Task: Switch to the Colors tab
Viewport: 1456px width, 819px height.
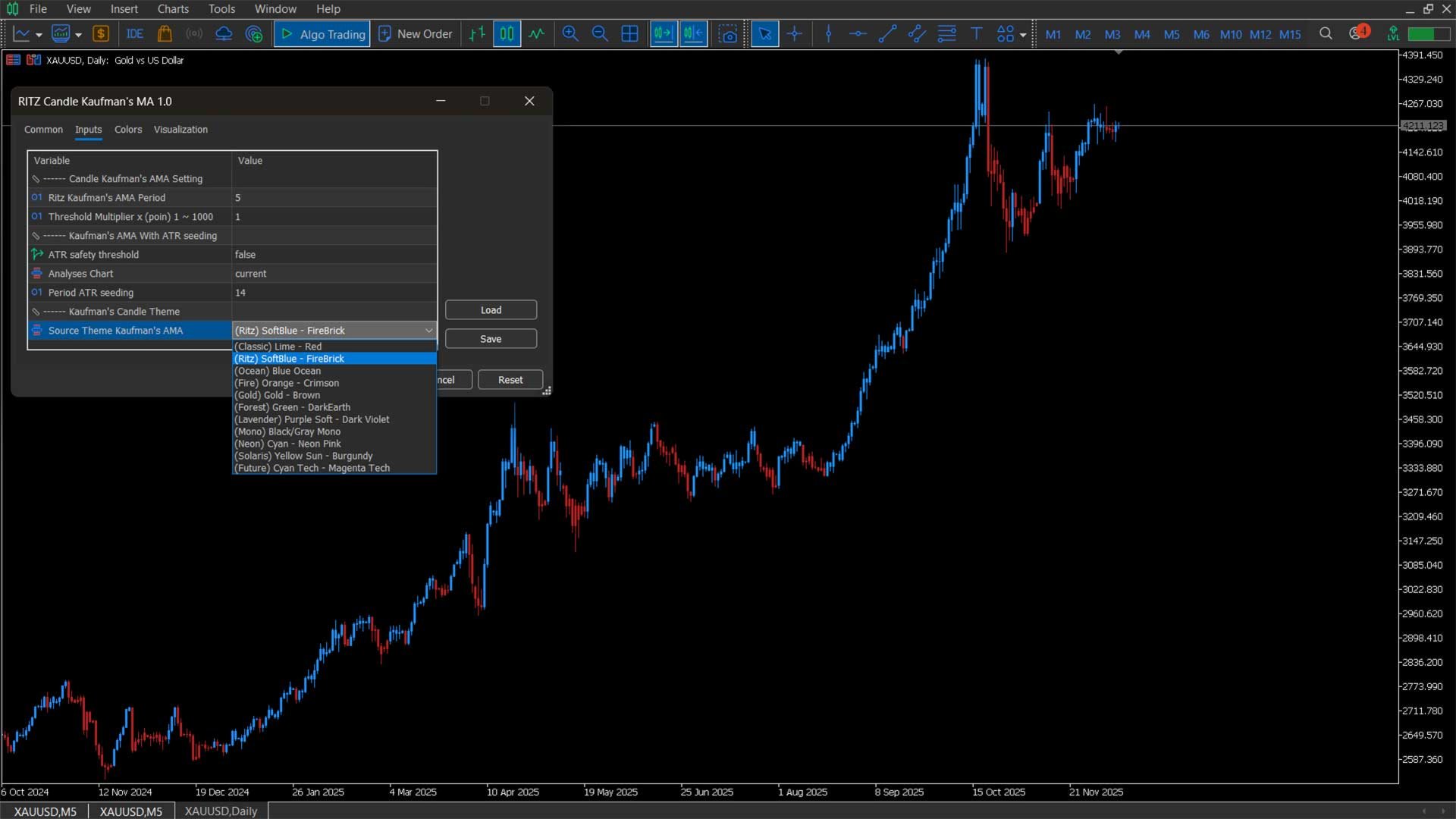Action: [128, 130]
